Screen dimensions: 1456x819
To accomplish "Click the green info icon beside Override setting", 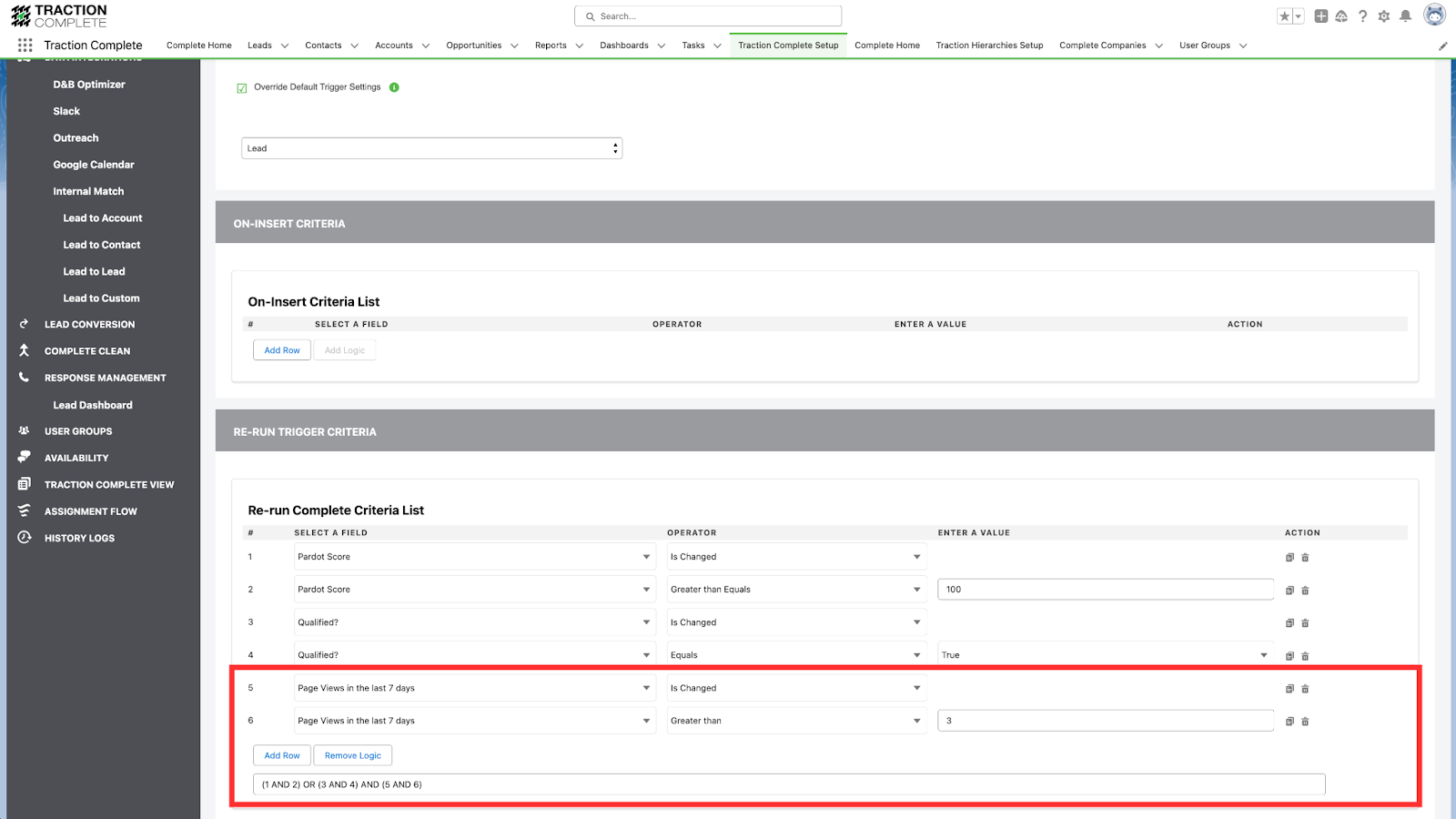I will click(x=394, y=87).
